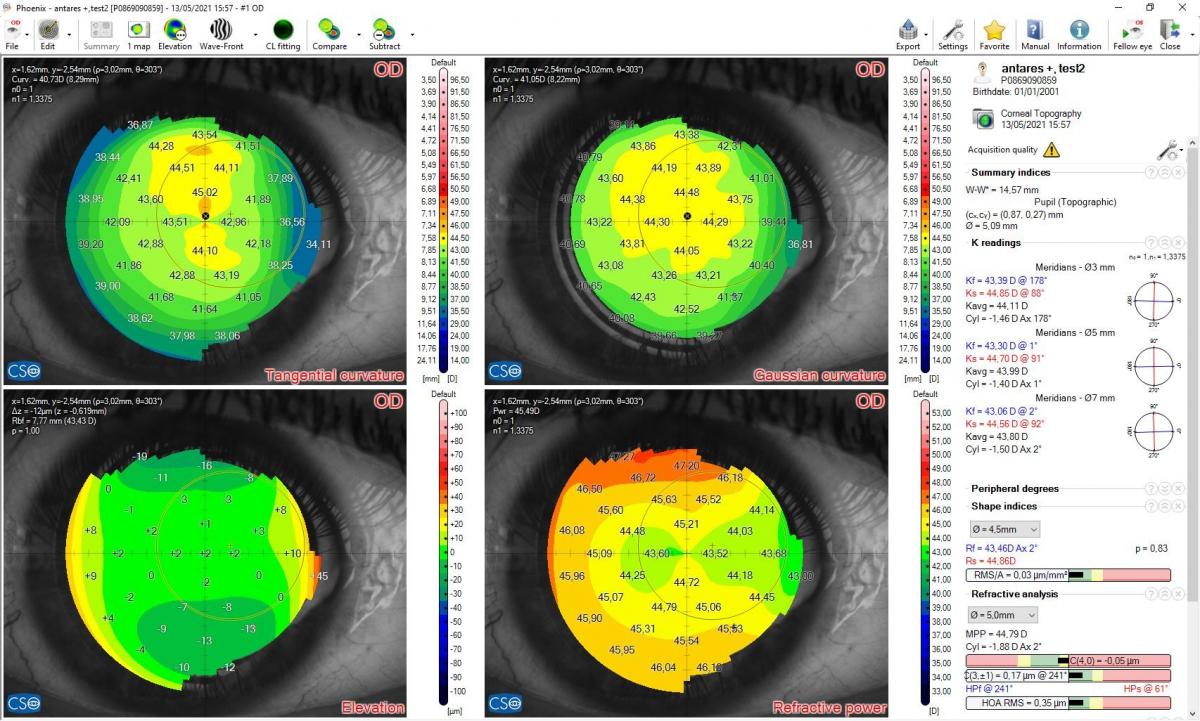Open the Manual help book

1035,33
